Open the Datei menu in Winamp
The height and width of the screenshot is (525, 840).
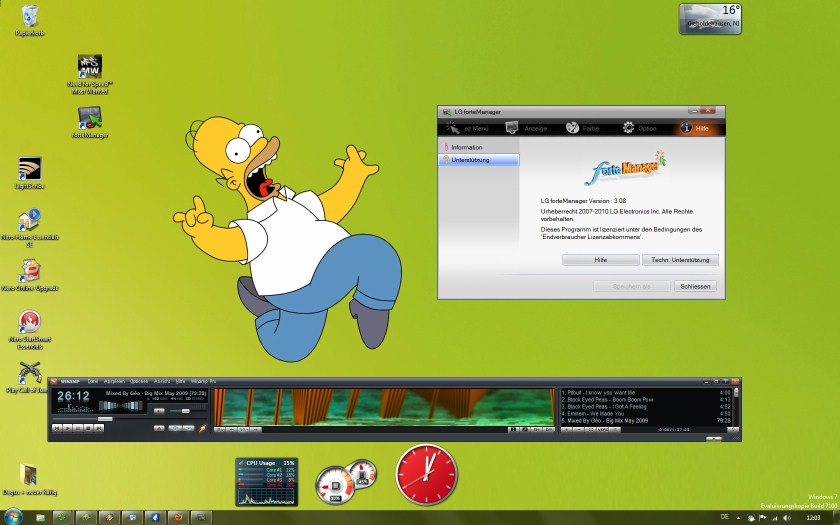[93, 382]
